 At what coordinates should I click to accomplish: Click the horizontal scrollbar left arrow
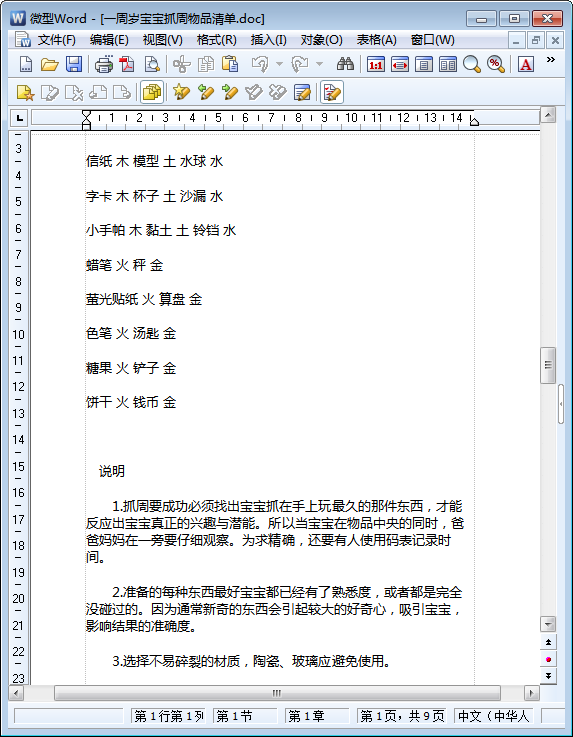coord(16,693)
